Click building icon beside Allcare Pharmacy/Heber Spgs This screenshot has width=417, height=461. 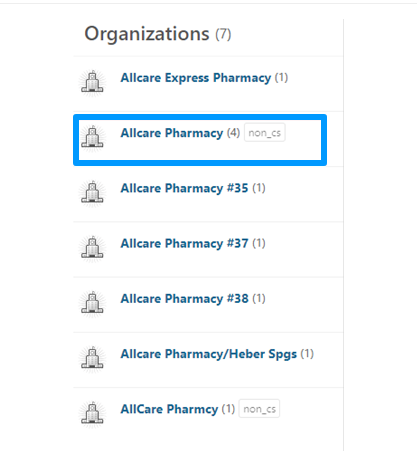[x=92, y=359]
